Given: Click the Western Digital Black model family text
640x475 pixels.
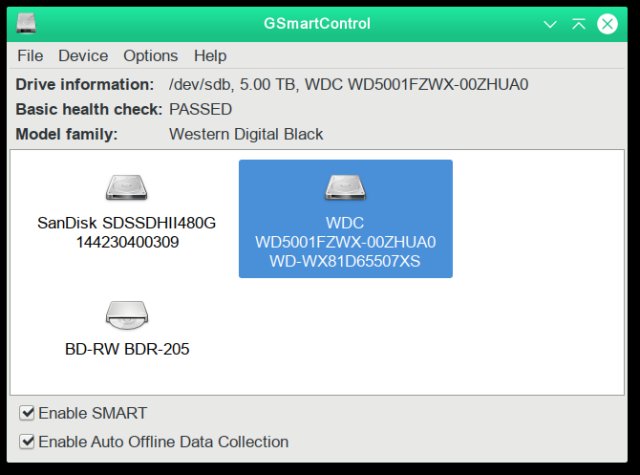Looking at the screenshot, I should [x=246, y=134].
